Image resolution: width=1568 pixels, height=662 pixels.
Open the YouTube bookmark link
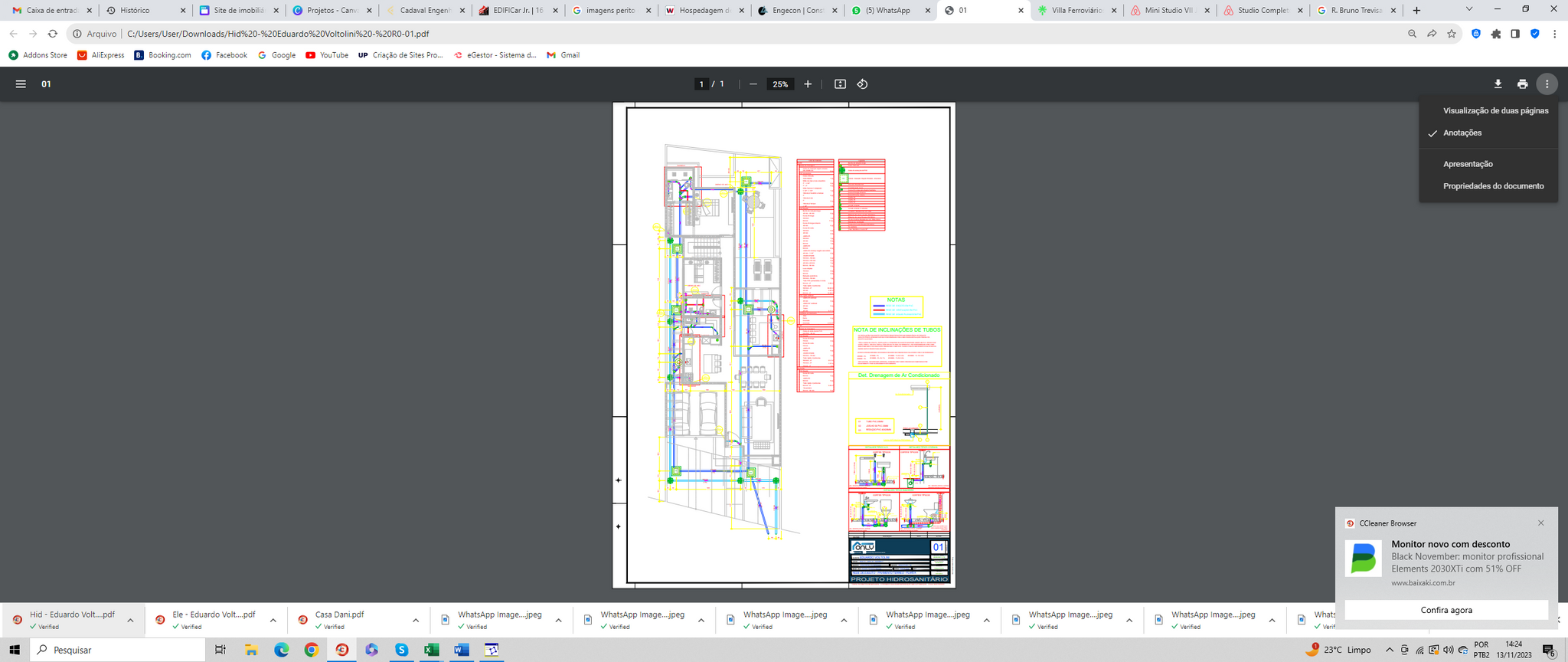pyautogui.click(x=327, y=55)
